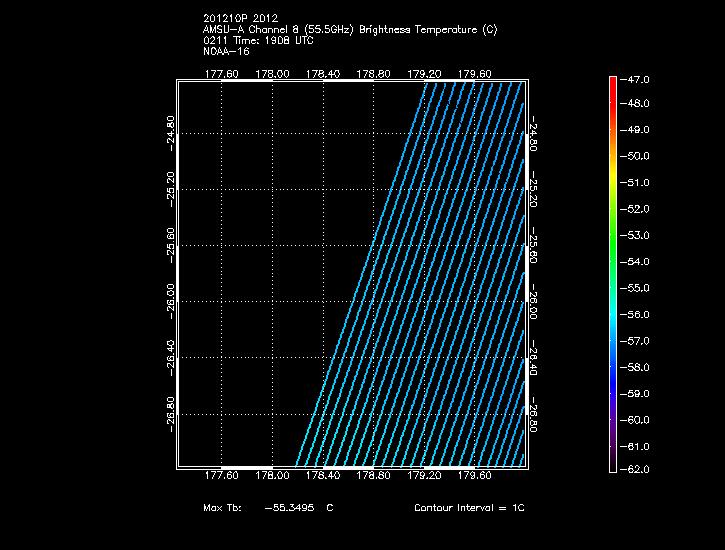
Task: Click the AMSU-A Channel 8 title text
Action: pos(349,30)
